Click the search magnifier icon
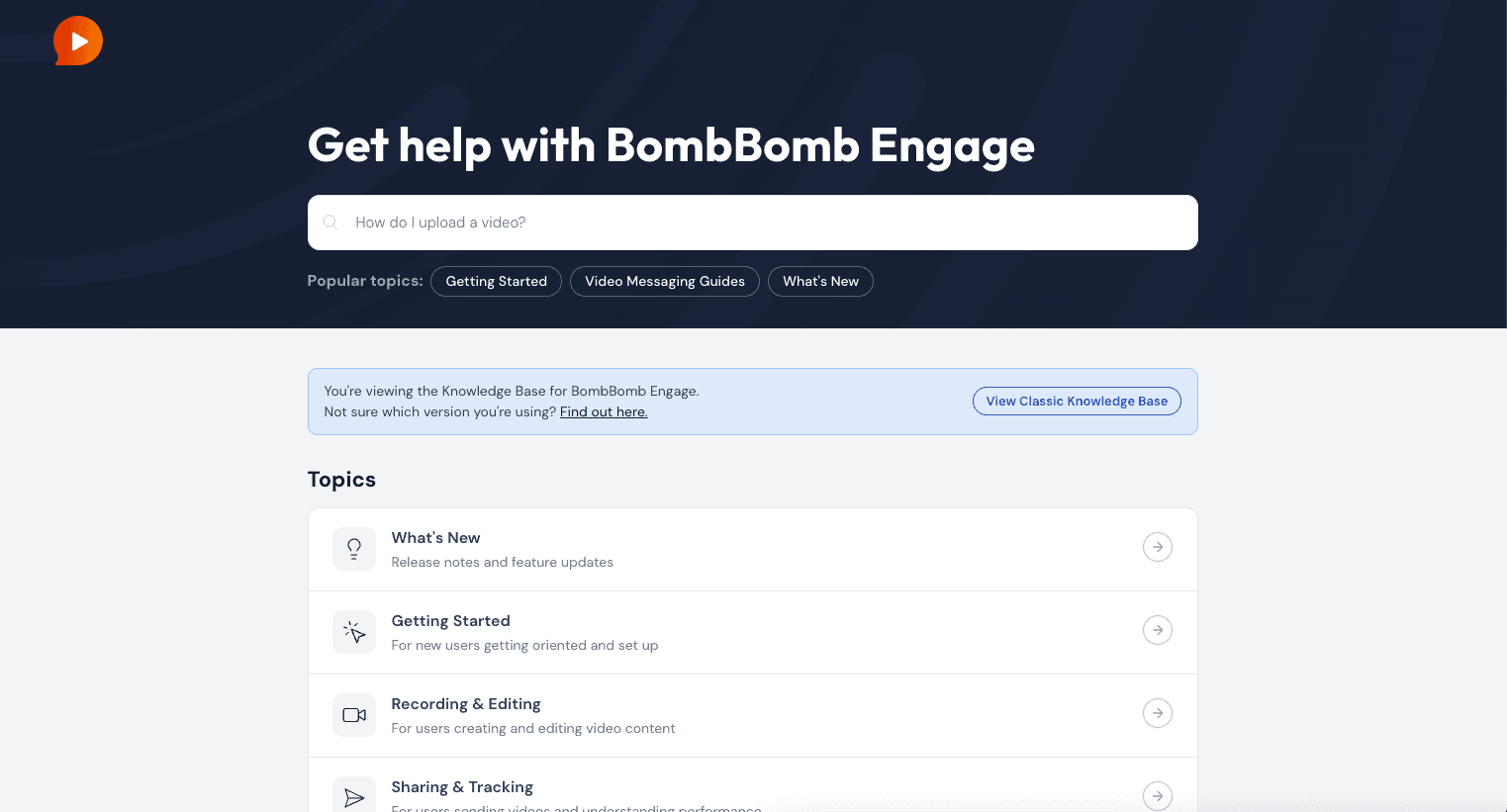 (x=330, y=223)
